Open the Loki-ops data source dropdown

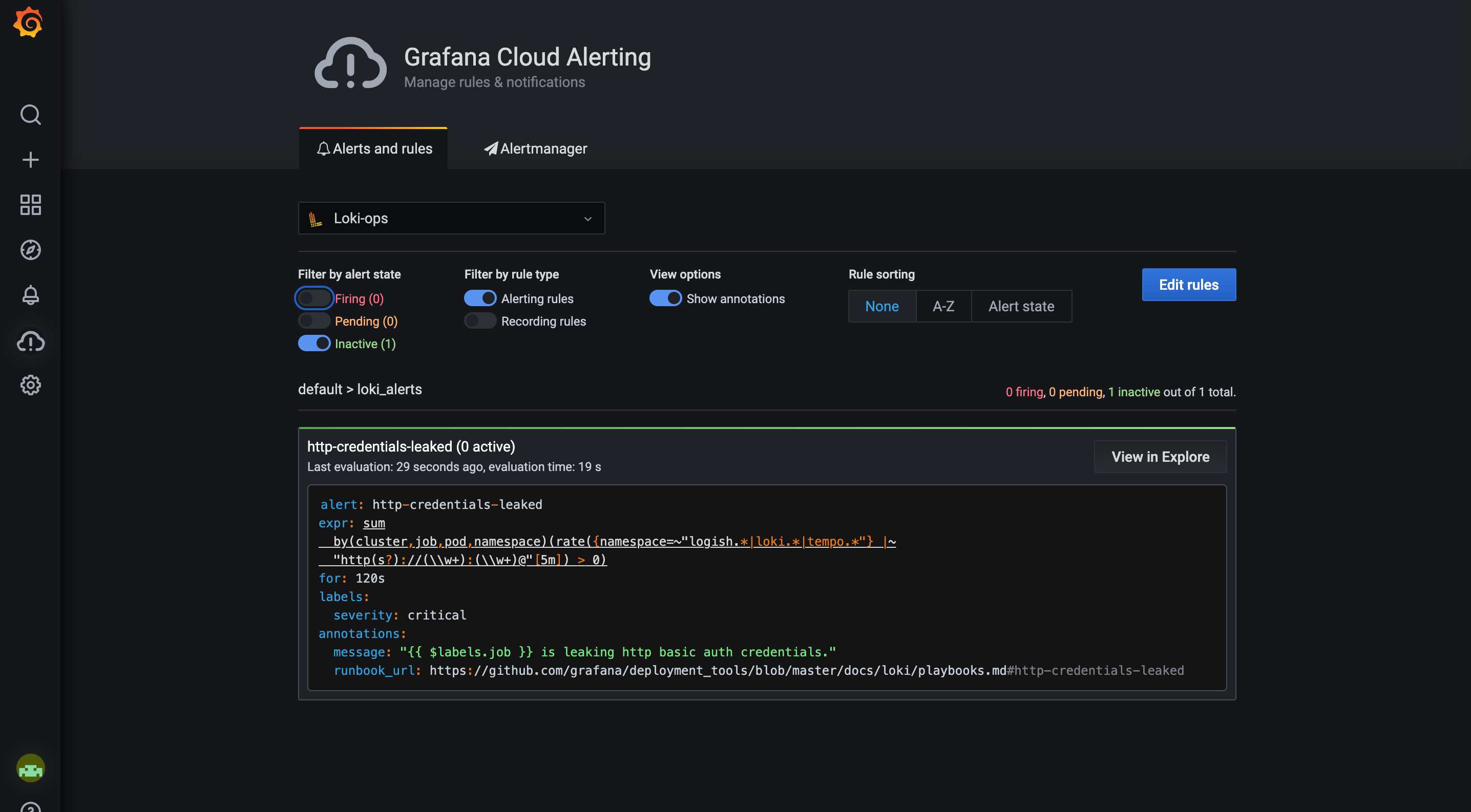point(451,218)
